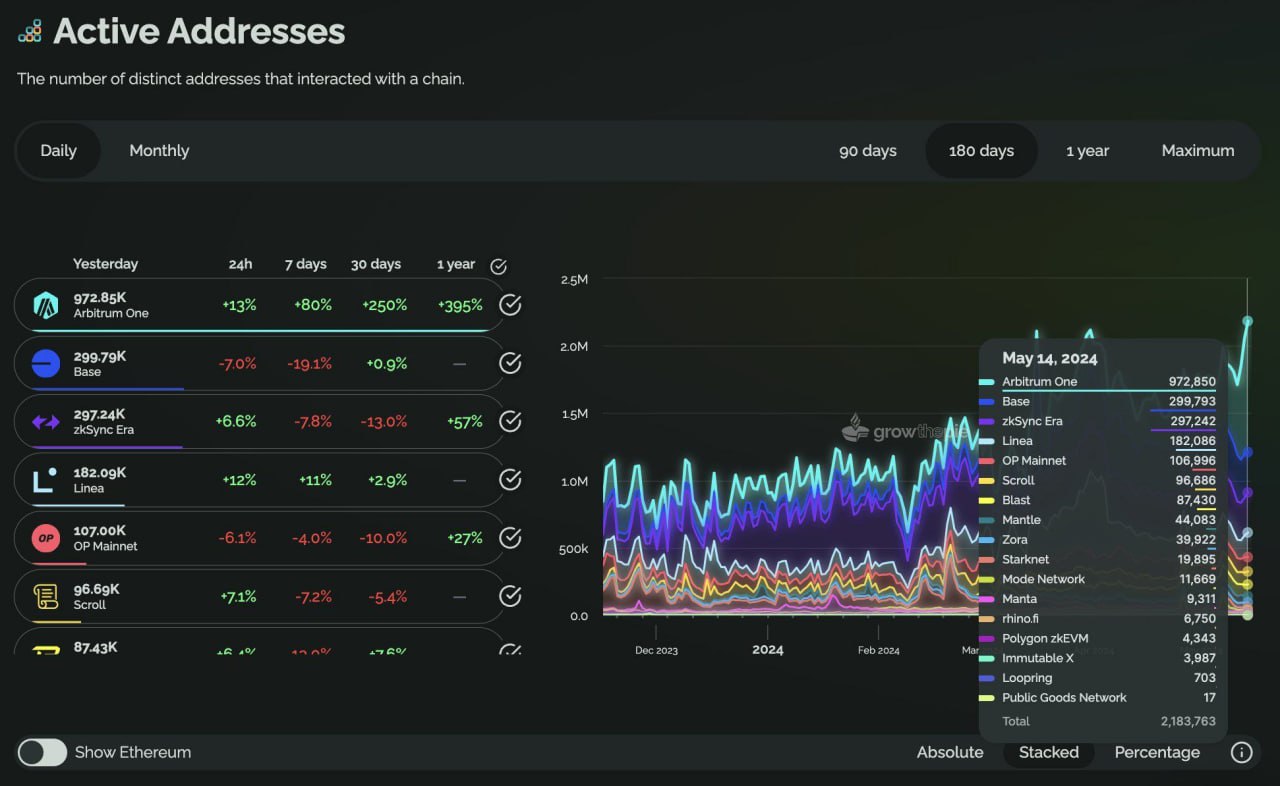Click the Arbitrum One 972.85K value

coord(100,298)
